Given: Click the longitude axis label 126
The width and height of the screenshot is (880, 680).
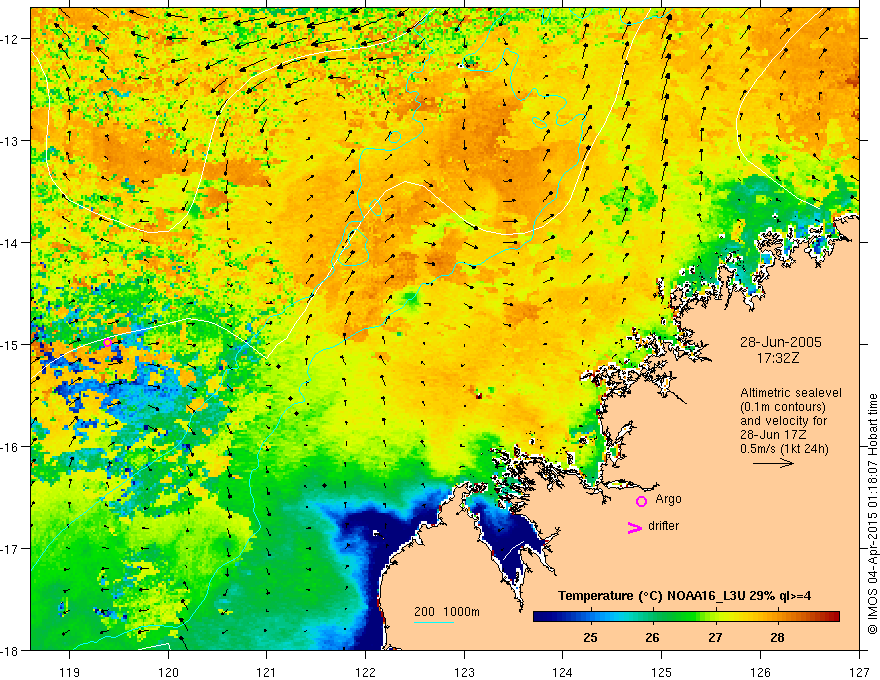Looking at the screenshot, I should [x=761, y=672].
